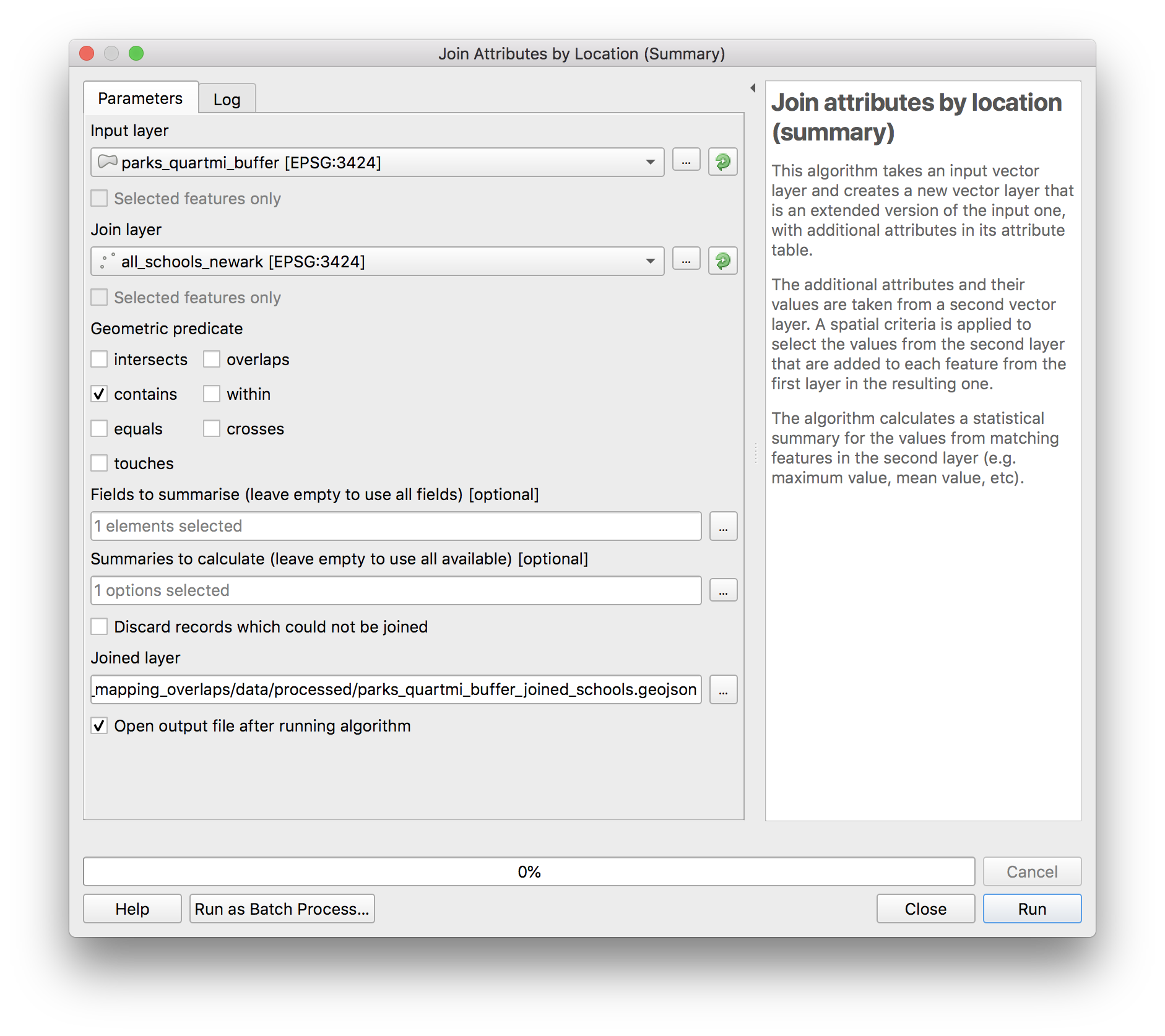Select the Parameters tab

click(141, 98)
